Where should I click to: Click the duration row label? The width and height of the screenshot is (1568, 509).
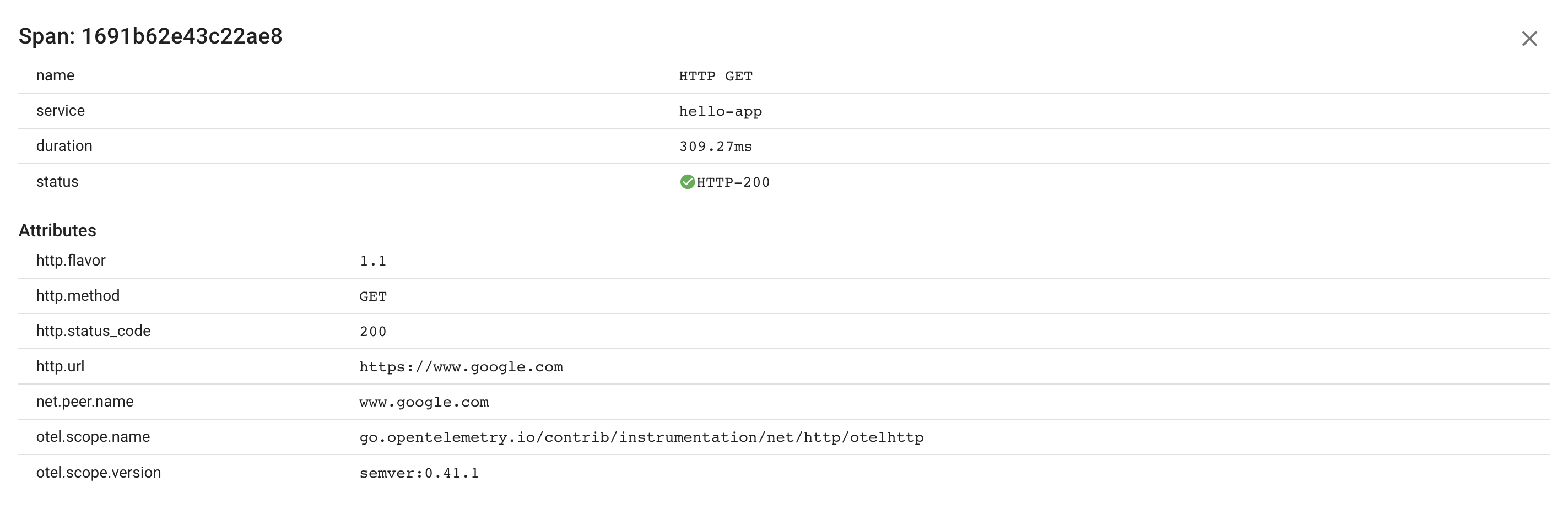[64, 145]
